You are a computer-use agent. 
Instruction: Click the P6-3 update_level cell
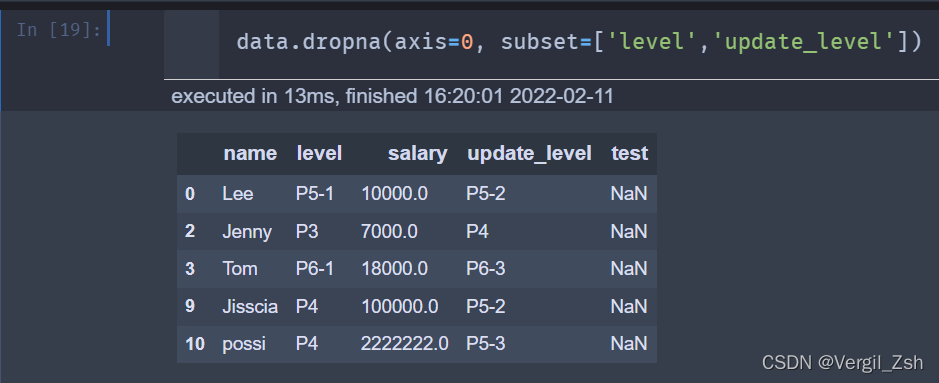[486, 269]
